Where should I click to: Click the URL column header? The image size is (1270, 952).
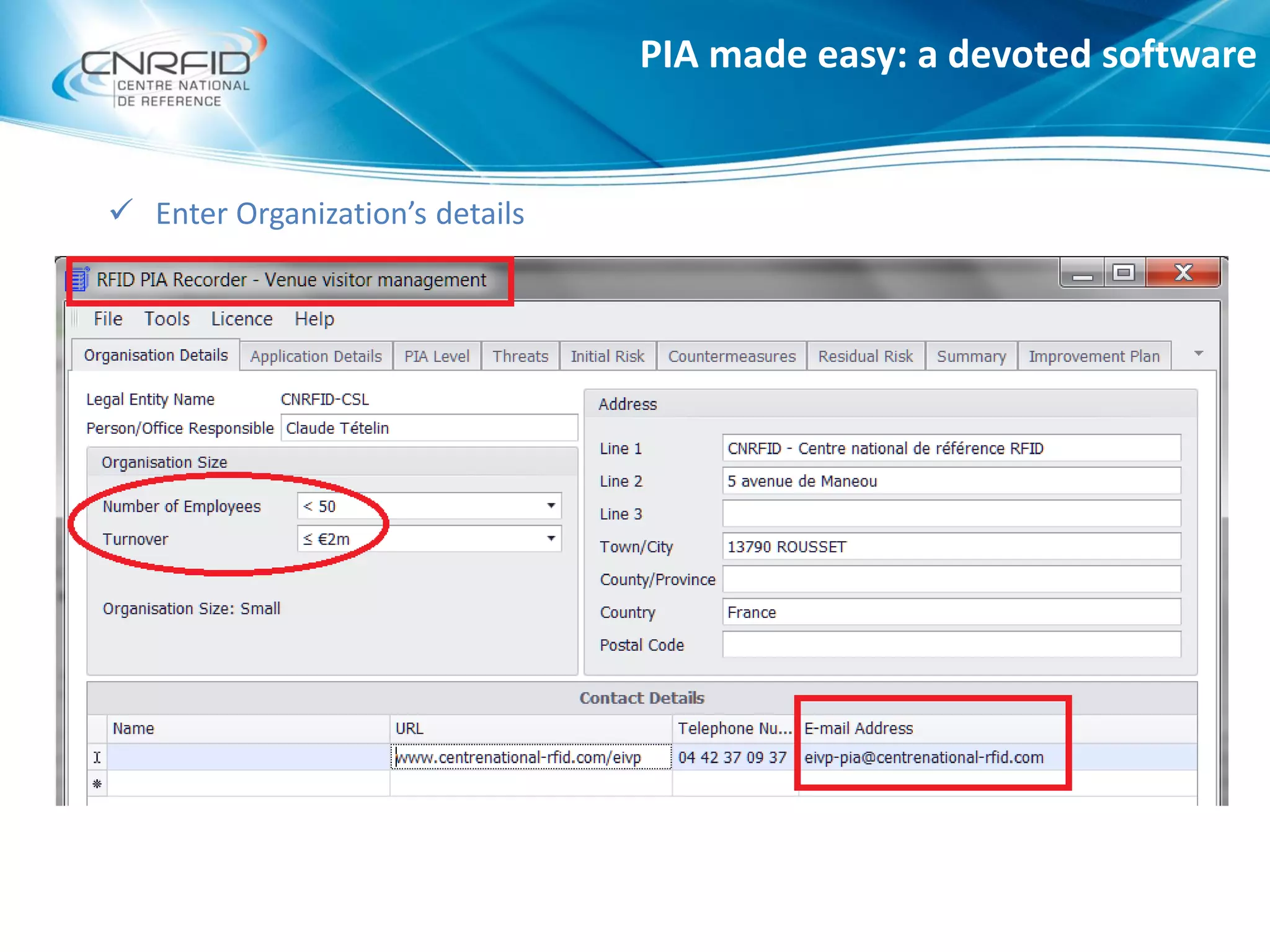(531, 728)
